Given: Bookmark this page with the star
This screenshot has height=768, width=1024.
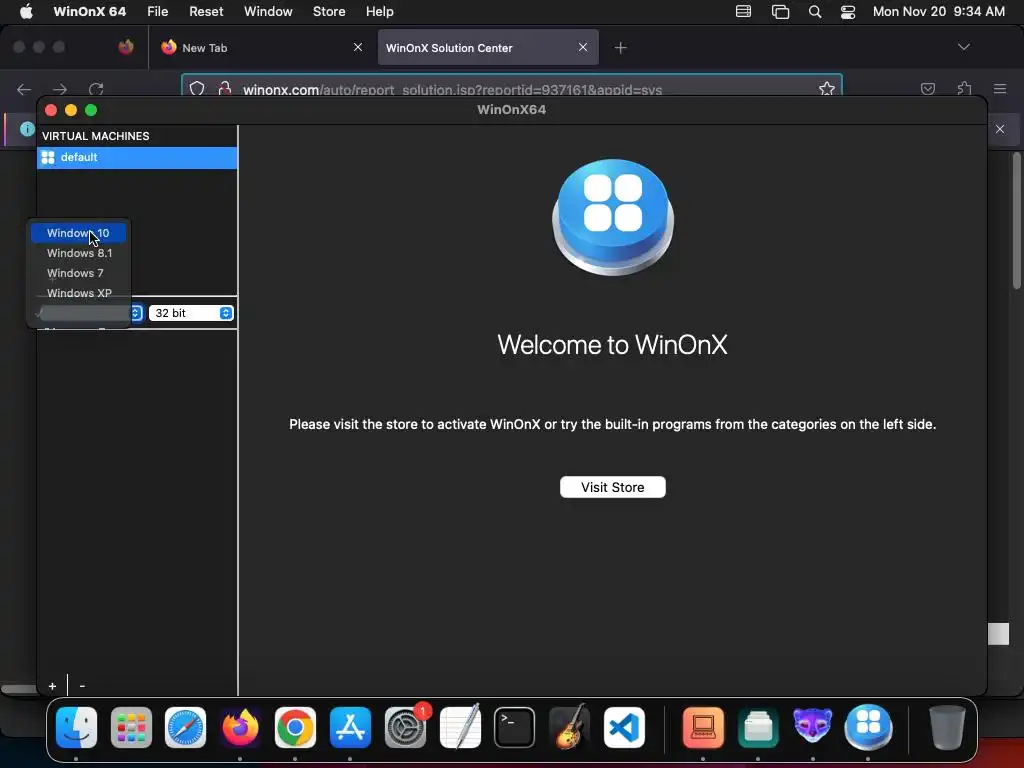Looking at the screenshot, I should (827, 88).
